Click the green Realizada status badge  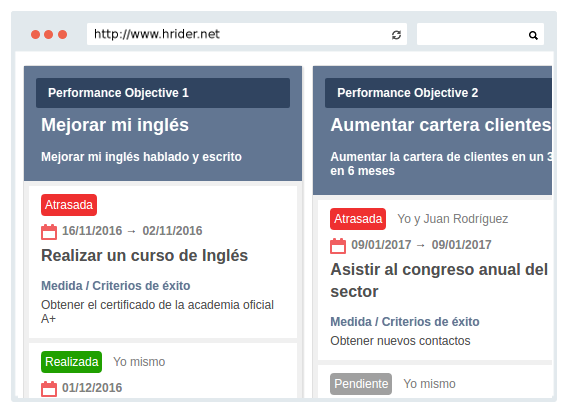click(x=72, y=362)
